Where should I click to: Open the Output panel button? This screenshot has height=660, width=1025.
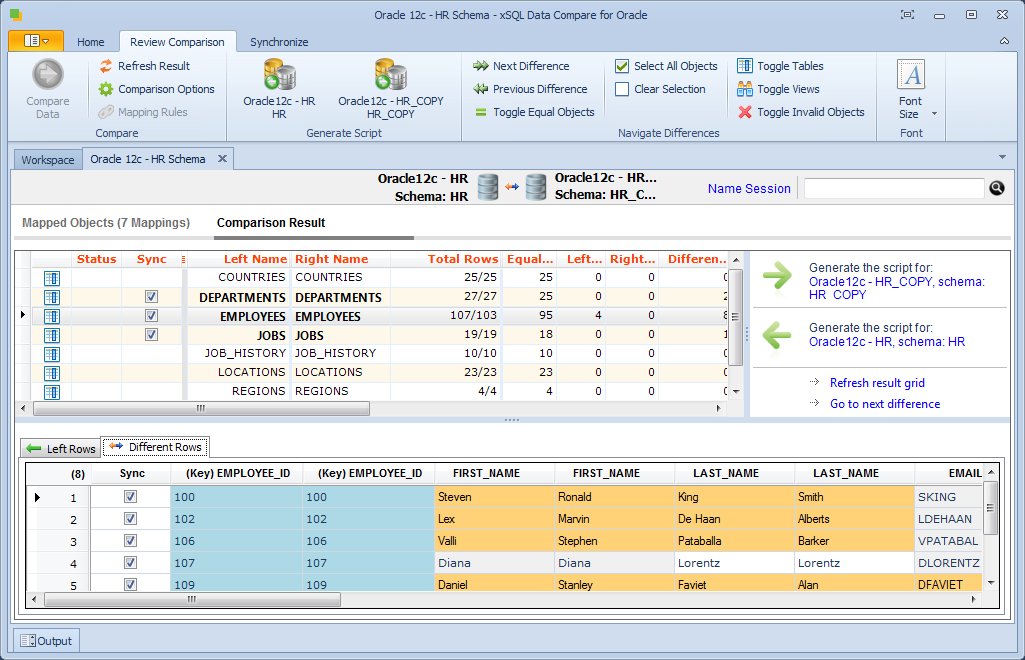(x=46, y=640)
